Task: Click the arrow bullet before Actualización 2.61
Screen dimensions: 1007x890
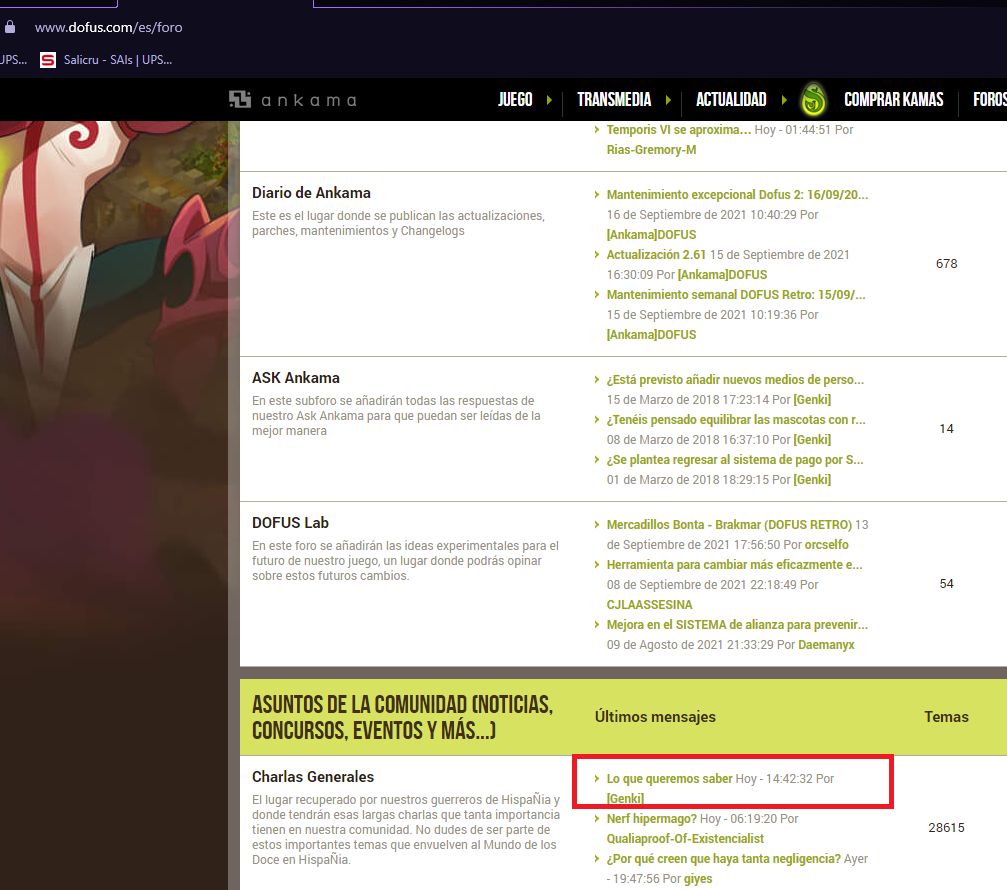Action: pyautogui.click(x=597, y=254)
